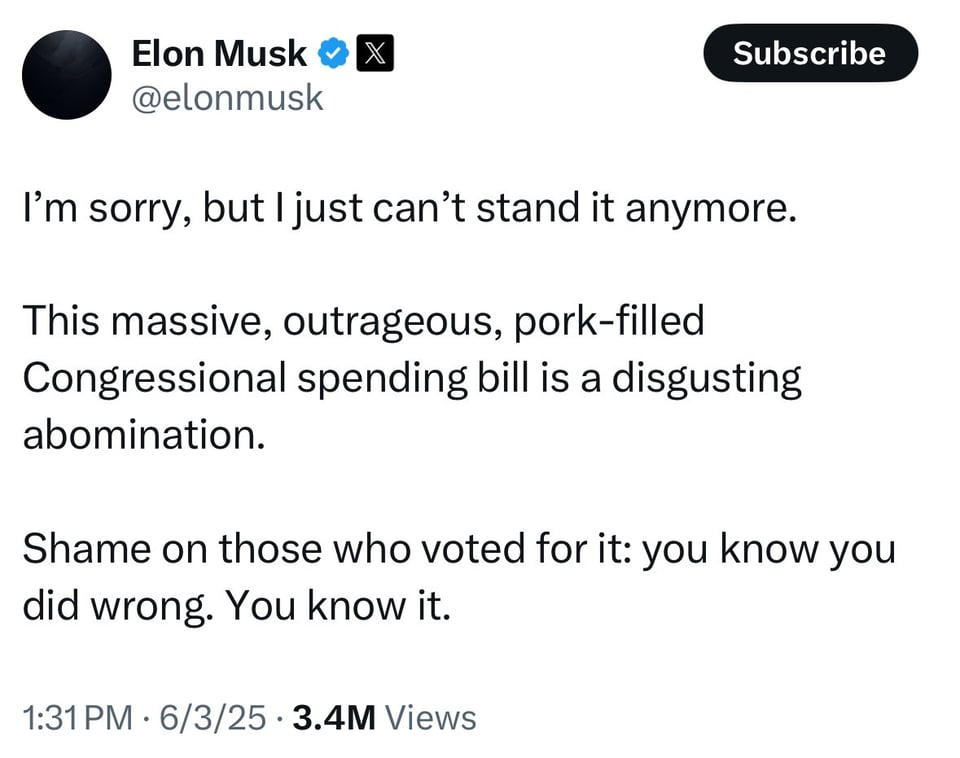The image size is (960, 758).
Task: Click the word "outrageous" in the post
Action: (383, 321)
